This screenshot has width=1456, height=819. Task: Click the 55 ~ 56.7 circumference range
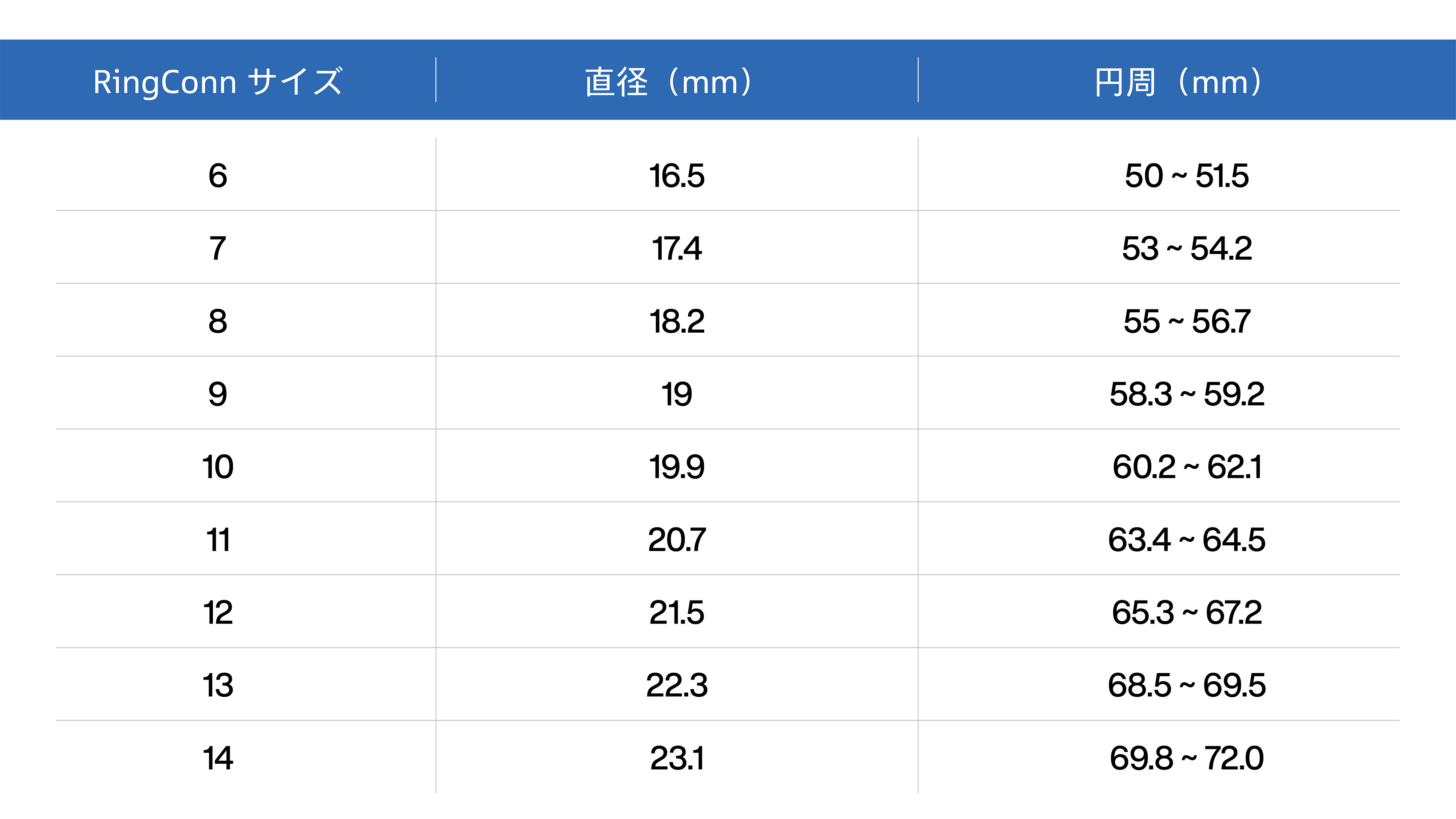(1186, 322)
